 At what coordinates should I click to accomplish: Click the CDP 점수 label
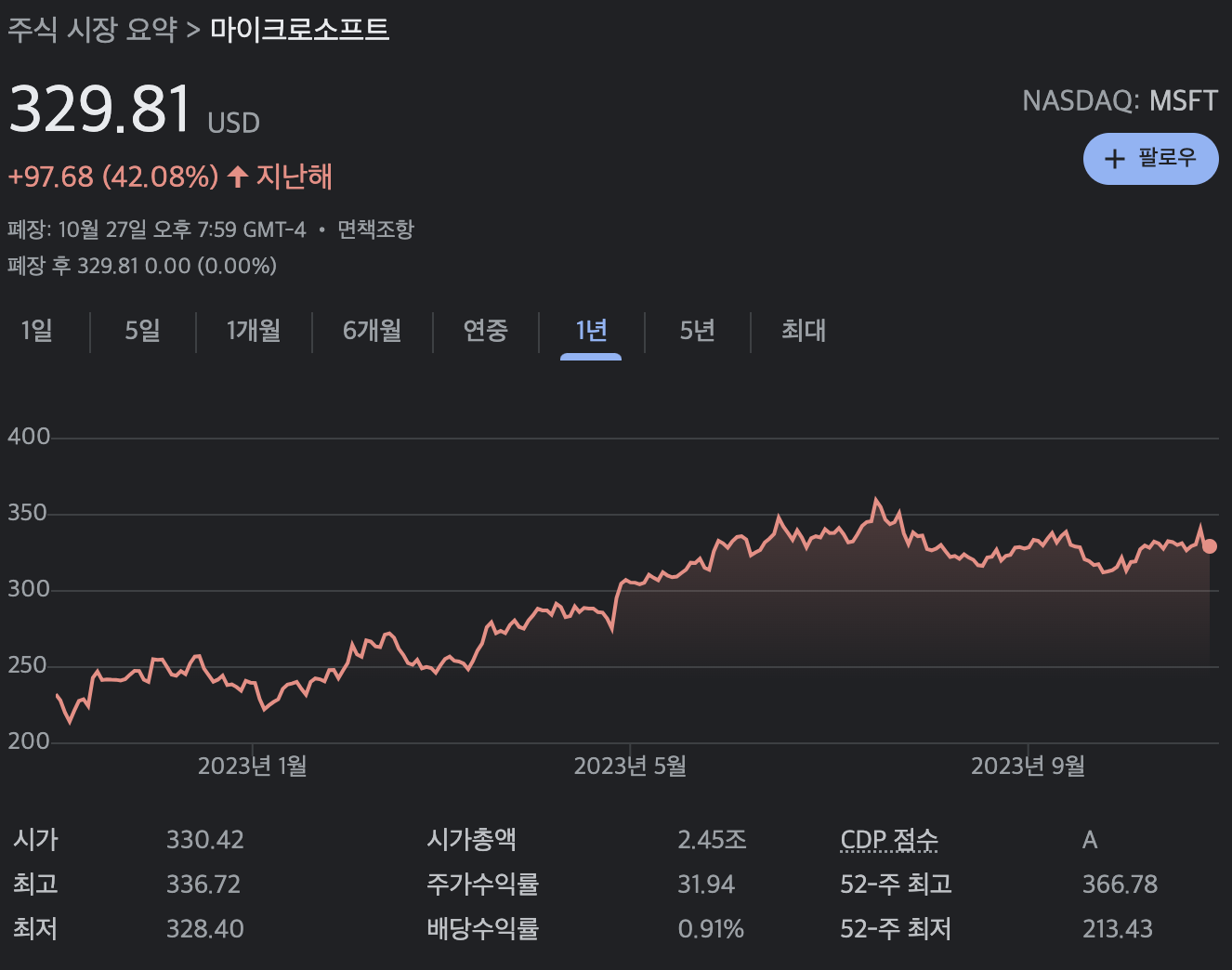click(889, 840)
